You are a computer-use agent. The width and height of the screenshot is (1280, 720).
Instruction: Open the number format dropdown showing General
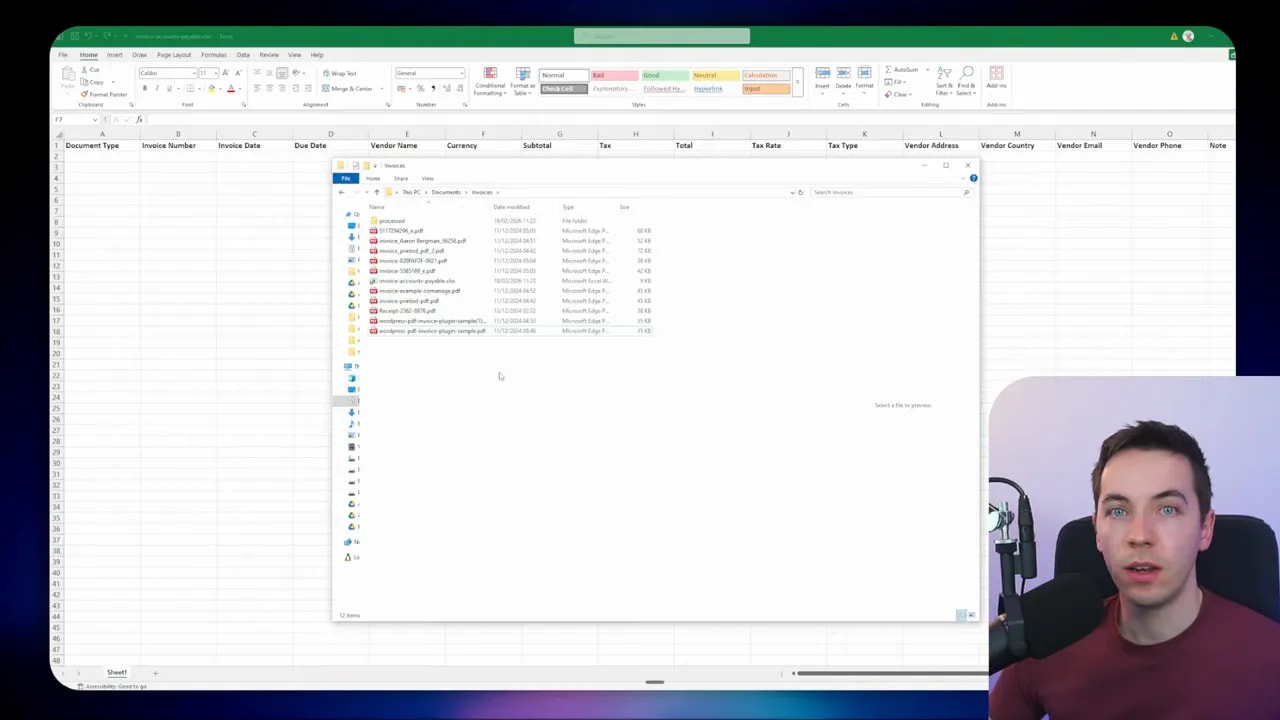click(x=430, y=73)
